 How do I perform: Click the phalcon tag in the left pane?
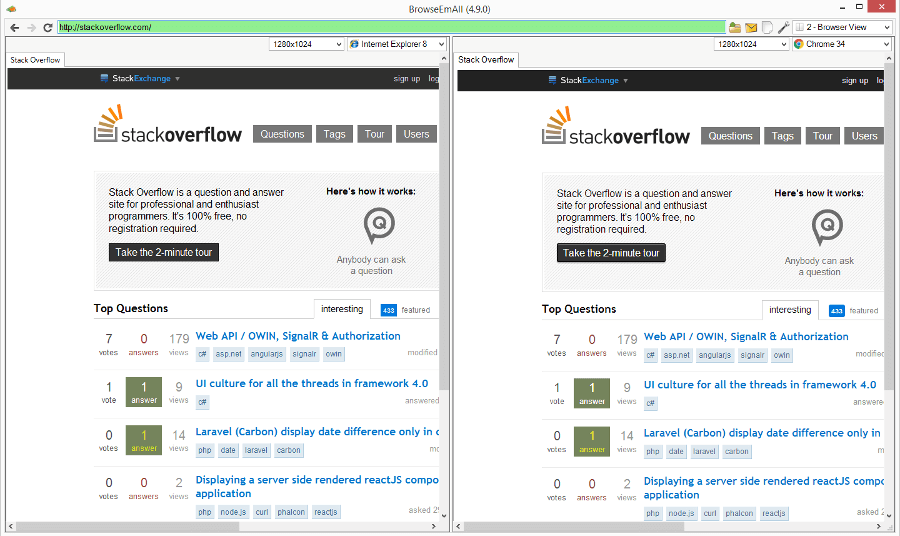click(x=291, y=512)
